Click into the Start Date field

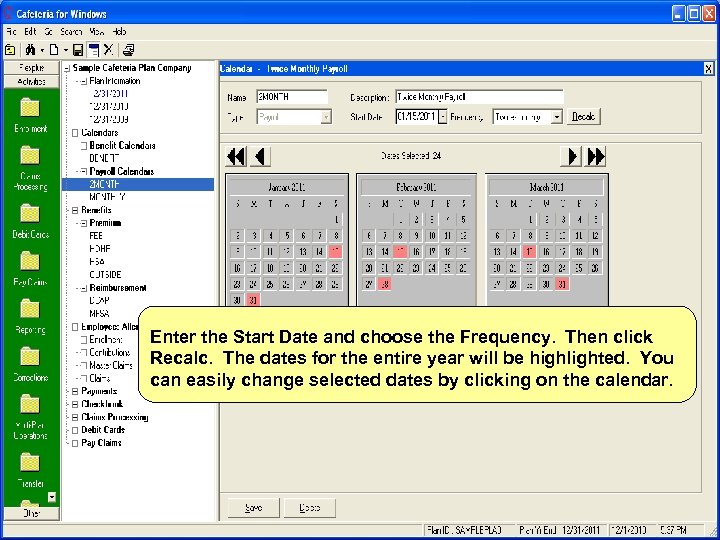coord(416,117)
